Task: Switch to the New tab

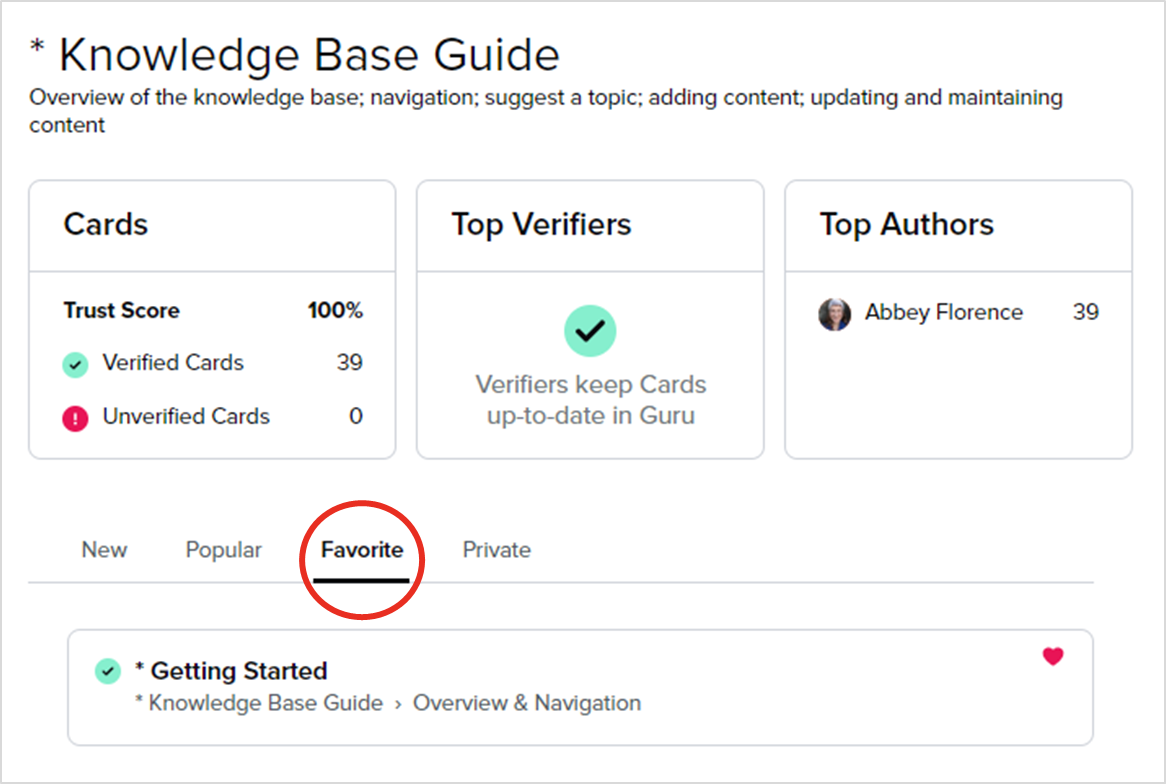Action: tap(104, 550)
